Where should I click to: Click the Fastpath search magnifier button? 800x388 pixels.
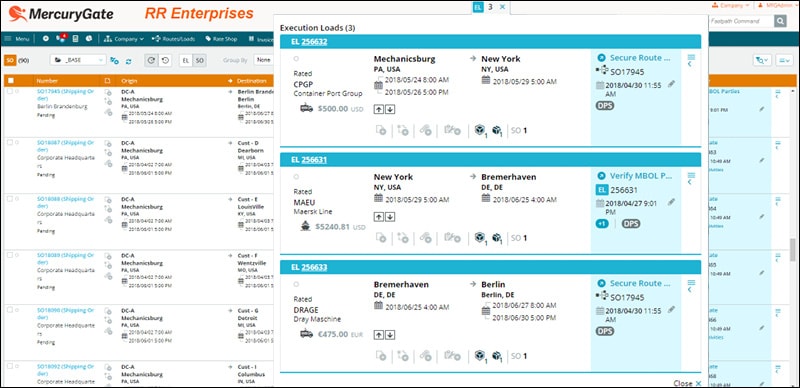(x=780, y=21)
